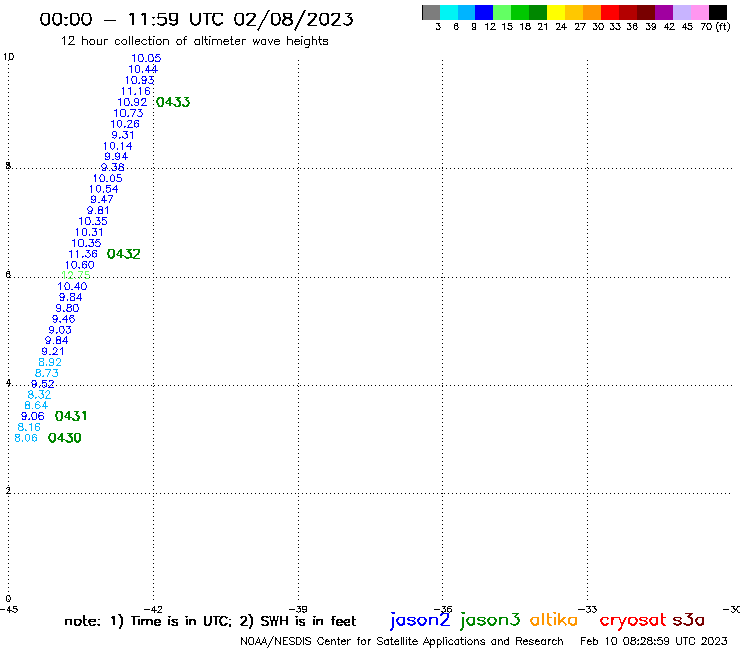Select the wave height value 11.36
Screen dimensions: 740x650
tap(83, 254)
